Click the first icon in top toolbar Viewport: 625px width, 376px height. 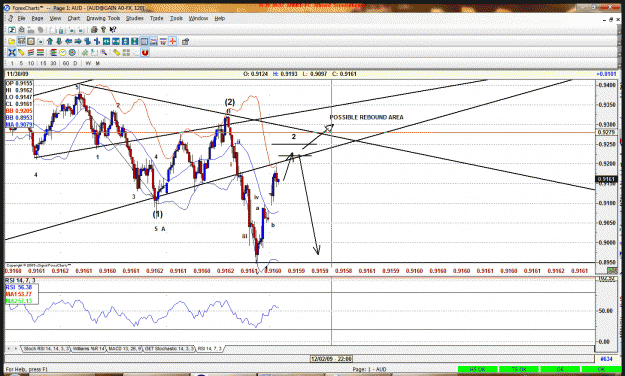click(12, 30)
